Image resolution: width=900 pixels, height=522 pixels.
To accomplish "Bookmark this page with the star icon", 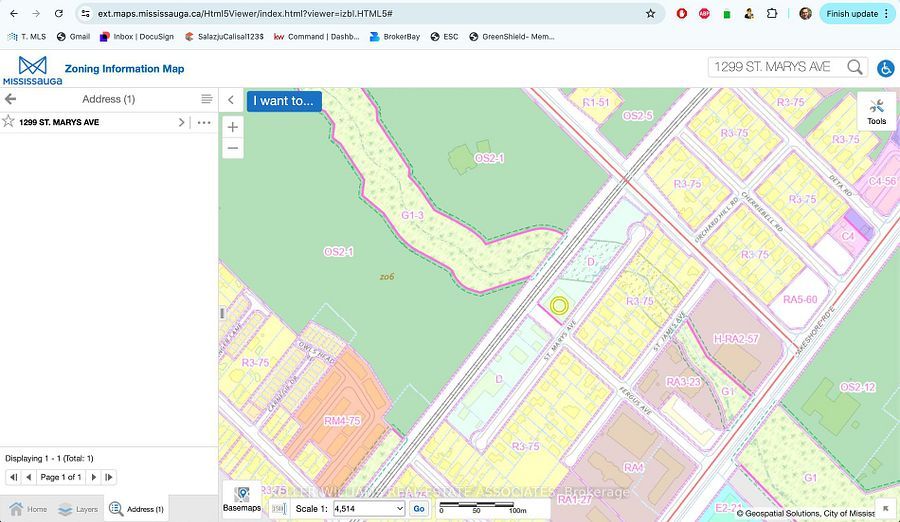I will (x=650, y=14).
